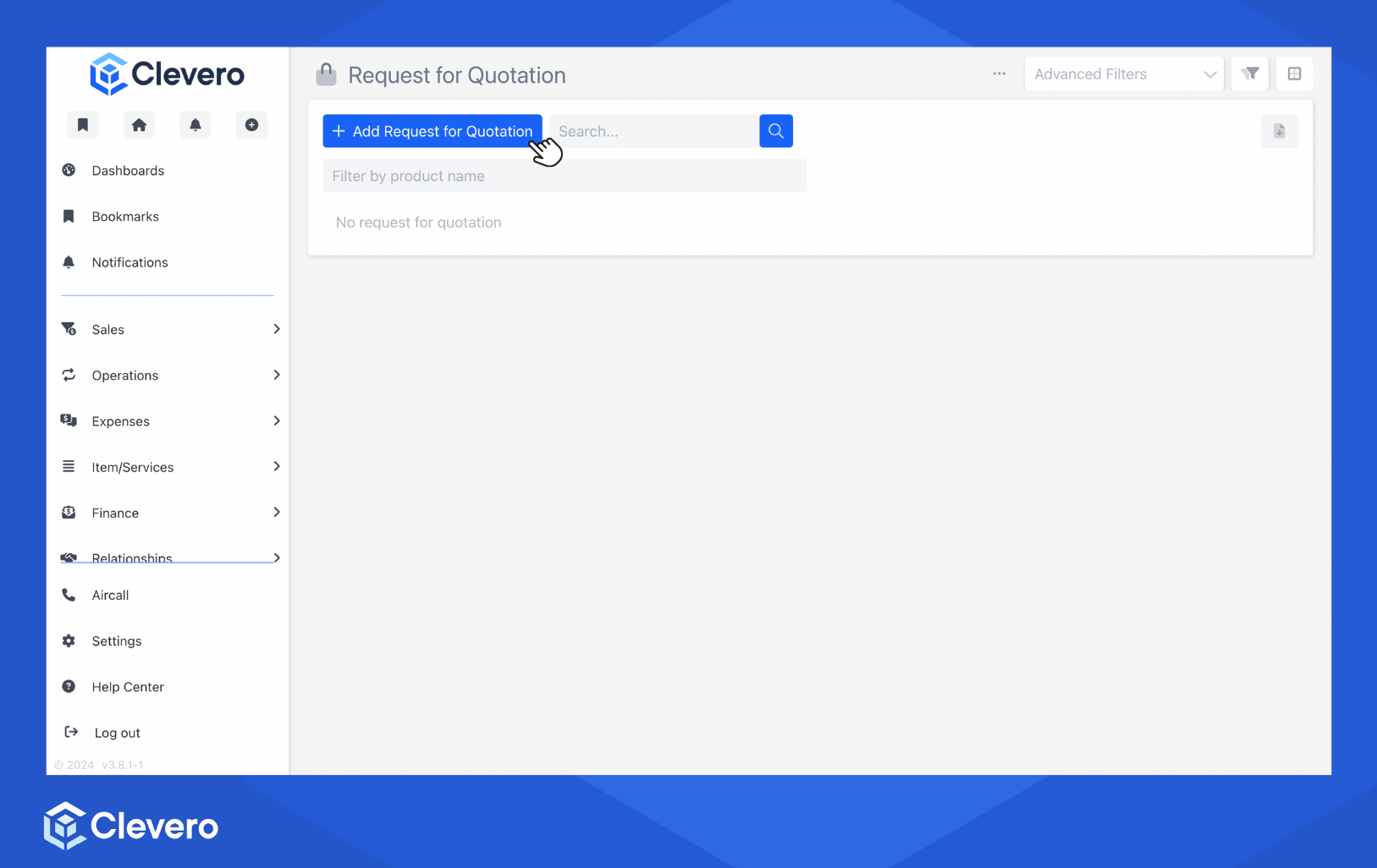Viewport: 1377px width, 868px height.
Task: Click the Bookmarks sidebar icon
Action: pos(69,217)
